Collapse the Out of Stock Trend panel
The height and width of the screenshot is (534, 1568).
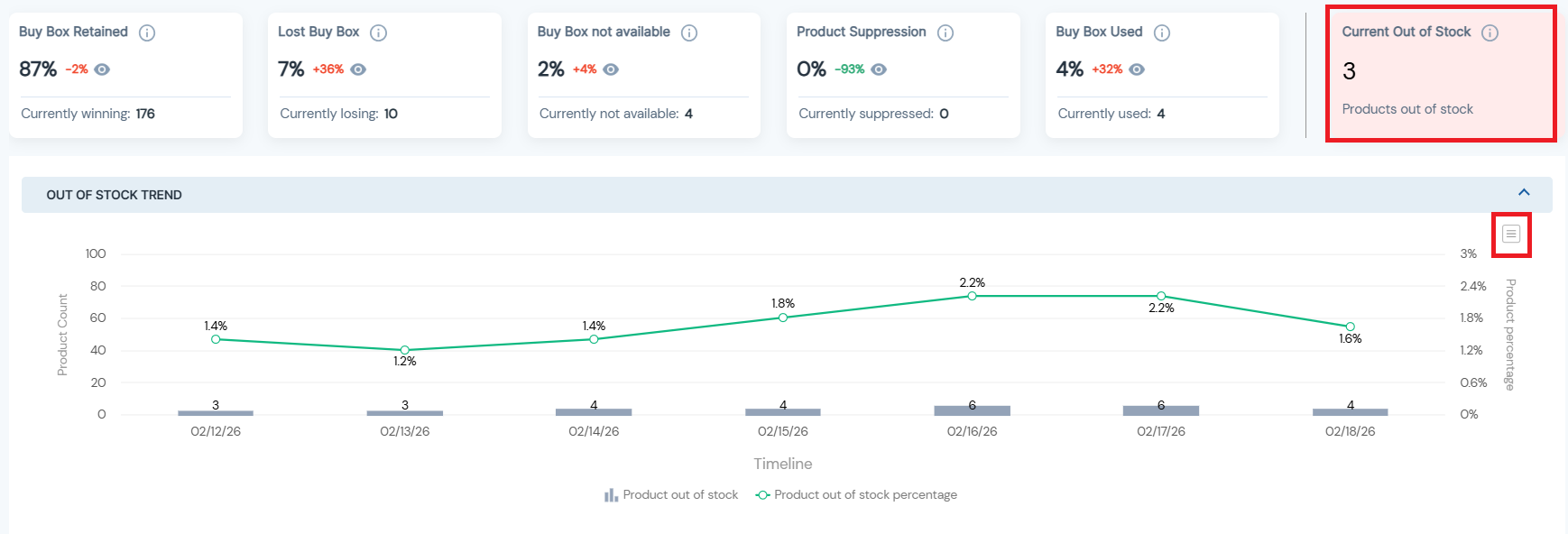[1524, 192]
